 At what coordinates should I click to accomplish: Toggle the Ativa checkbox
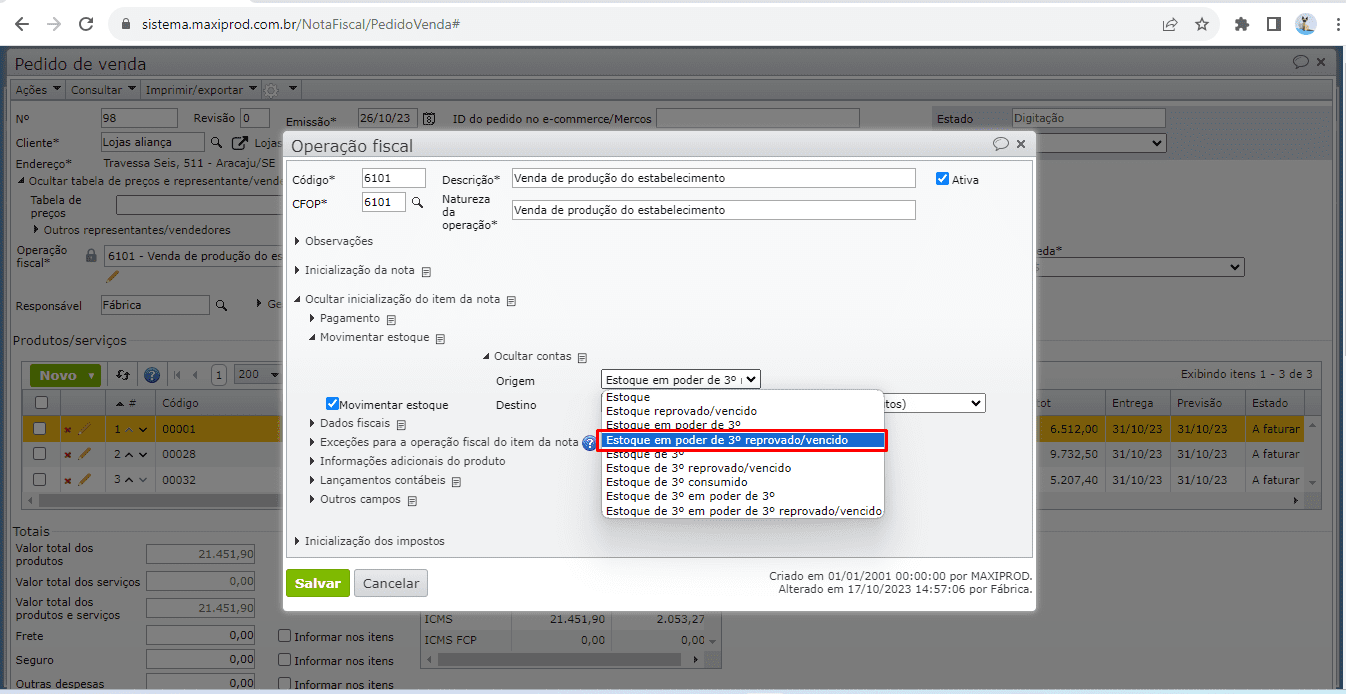pyautogui.click(x=942, y=179)
